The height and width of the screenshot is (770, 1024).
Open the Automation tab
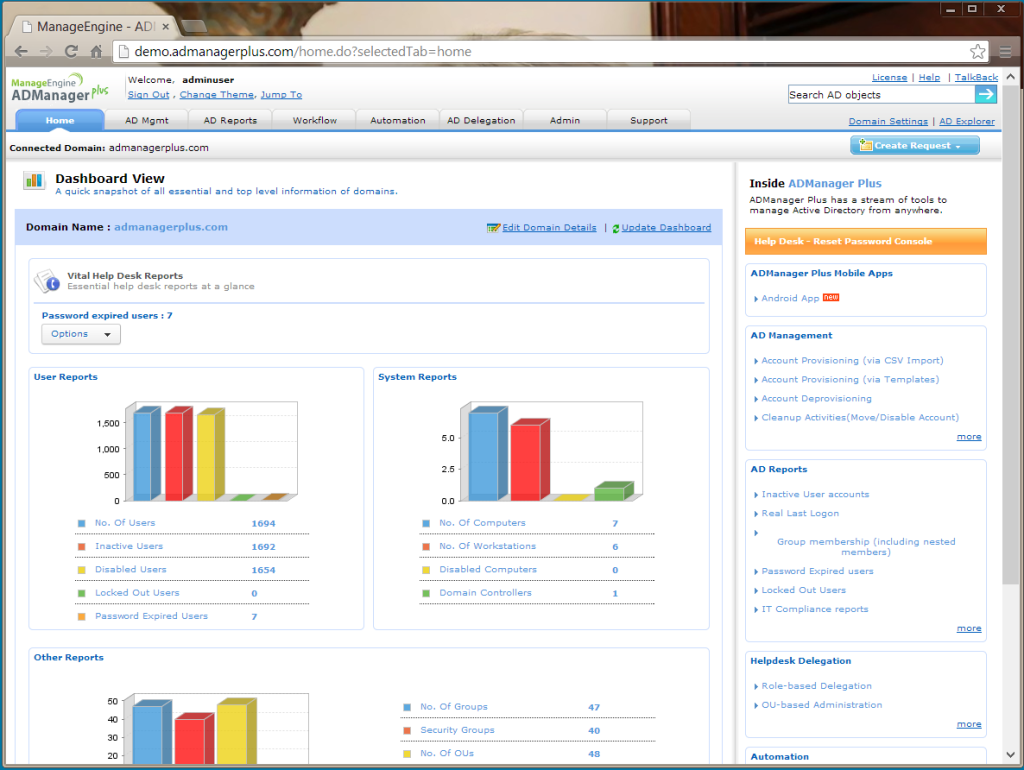click(x=398, y=120)
